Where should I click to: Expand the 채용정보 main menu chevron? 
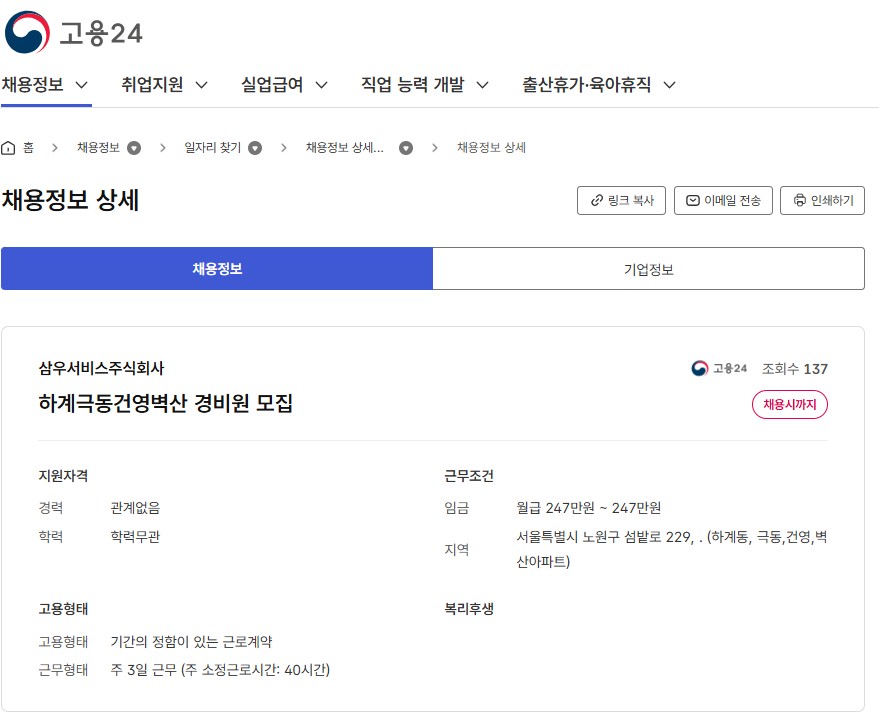pyautogui.click(x=82, y=85)
